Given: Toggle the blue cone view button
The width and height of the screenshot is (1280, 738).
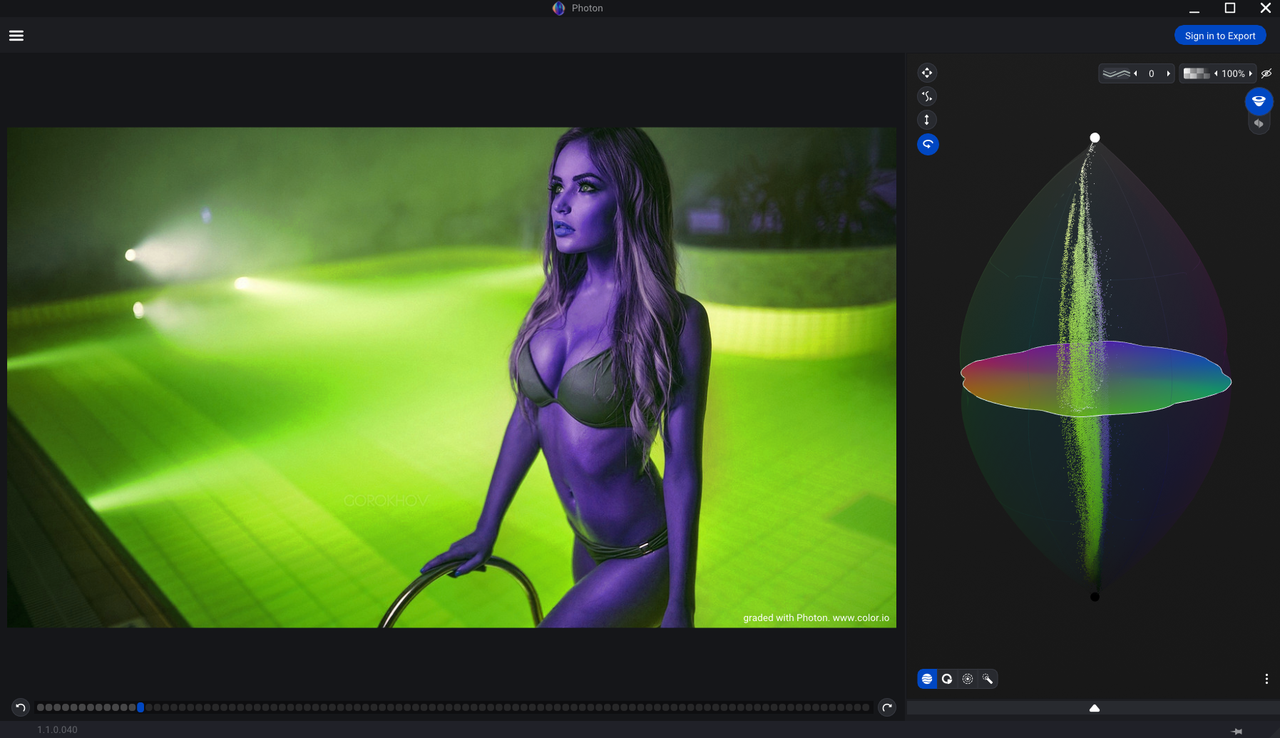Looking at the screenshot, I should tap(1258, 101).
